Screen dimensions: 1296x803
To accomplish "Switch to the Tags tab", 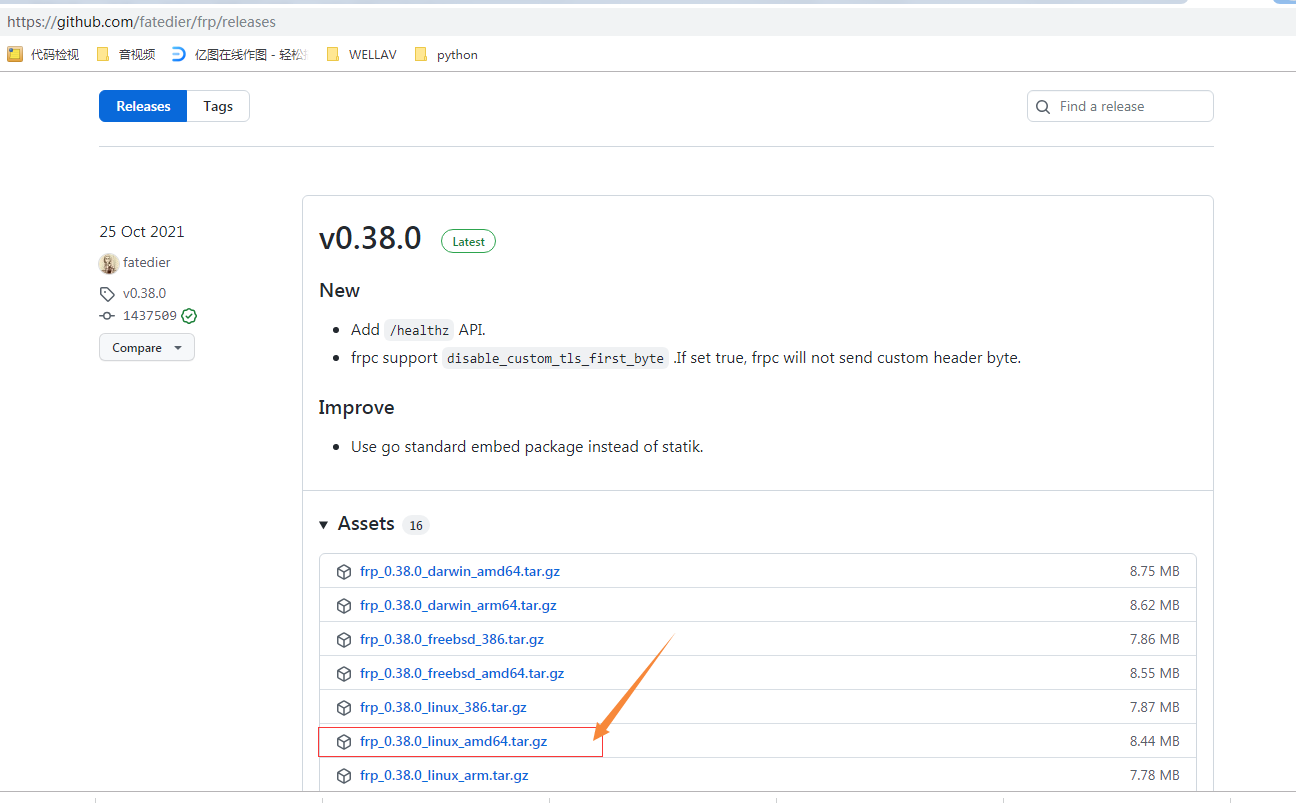I will point(218,106).
